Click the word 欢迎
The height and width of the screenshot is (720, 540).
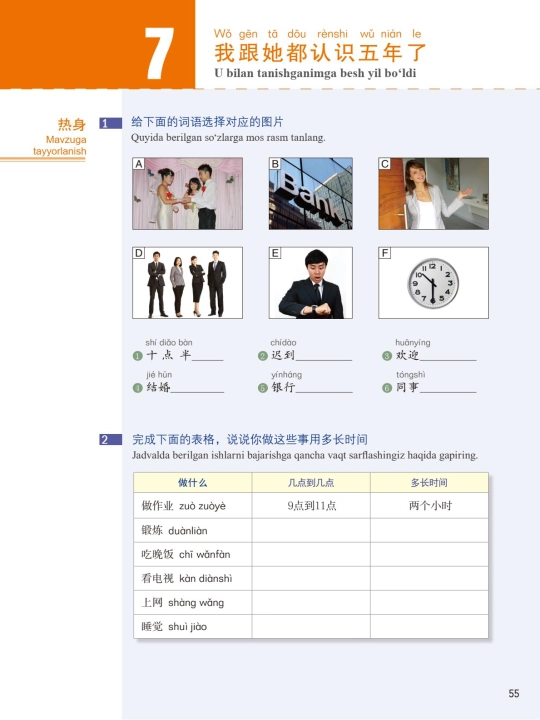408,355
